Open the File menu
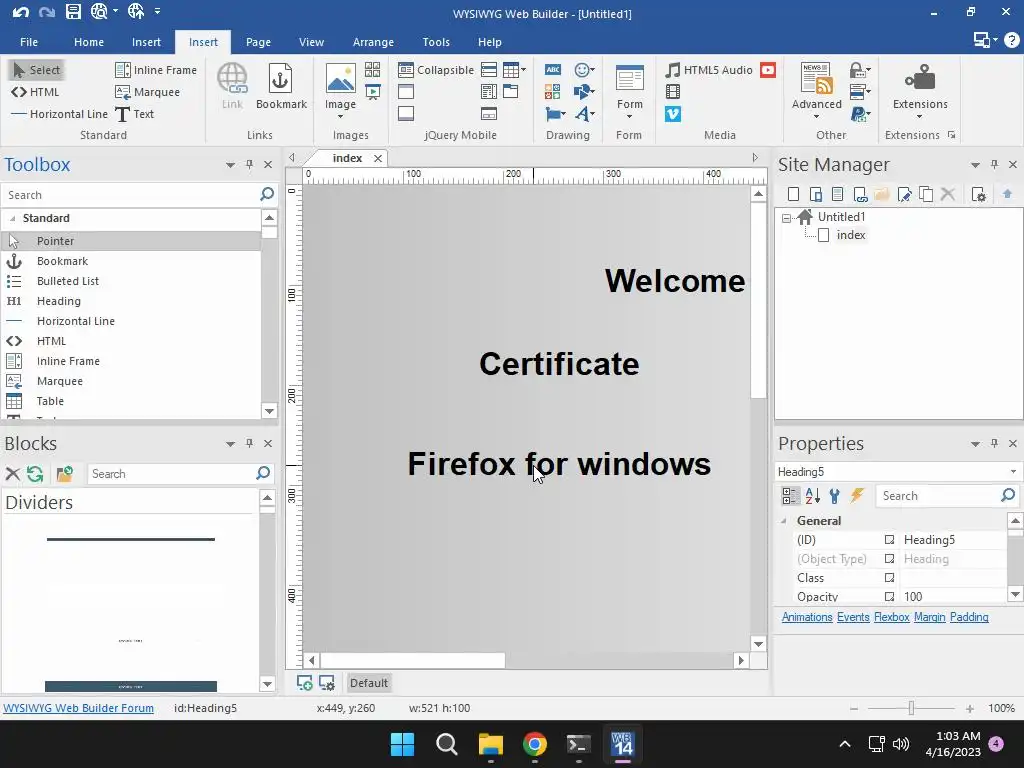Viewport: 1024px width, 768px height. click(29, 42)
